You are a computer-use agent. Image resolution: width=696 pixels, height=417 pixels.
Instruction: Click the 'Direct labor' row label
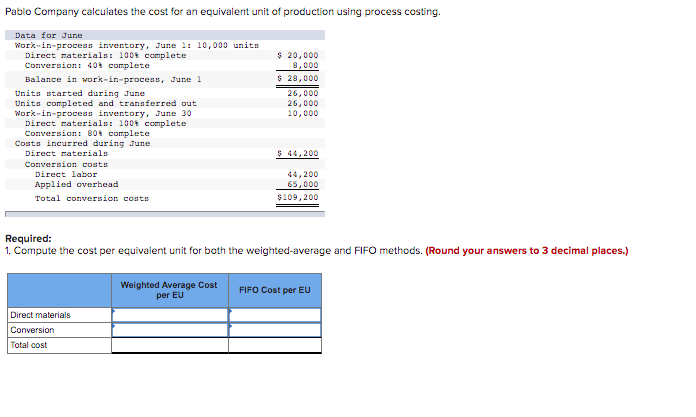point(66,175)
